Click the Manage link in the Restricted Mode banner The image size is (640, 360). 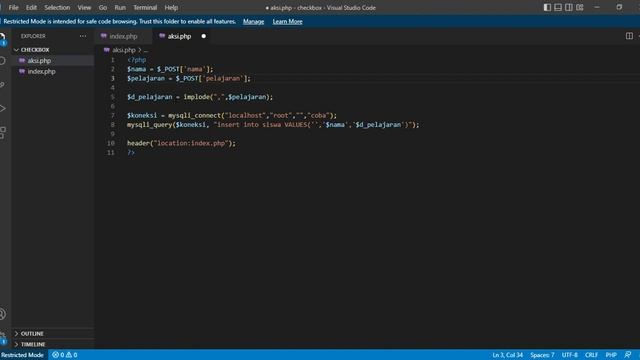coord(253,22)
